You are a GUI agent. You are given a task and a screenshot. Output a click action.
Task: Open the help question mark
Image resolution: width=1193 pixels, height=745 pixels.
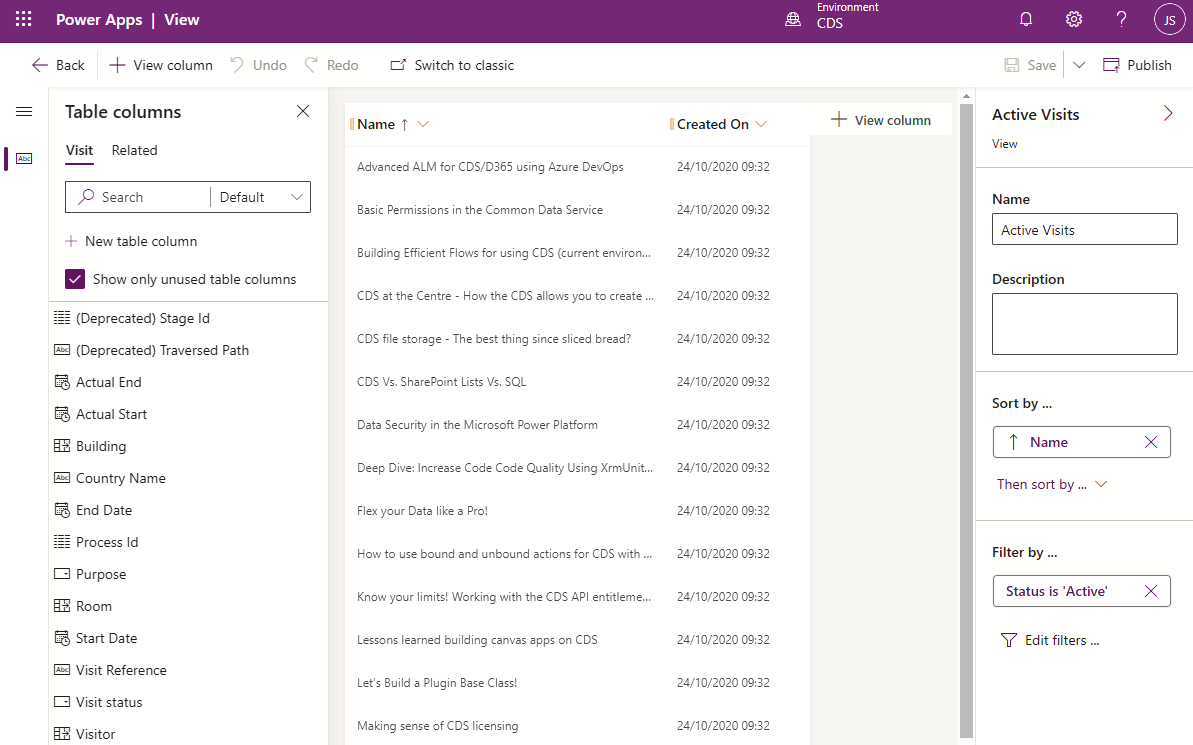1121,20
